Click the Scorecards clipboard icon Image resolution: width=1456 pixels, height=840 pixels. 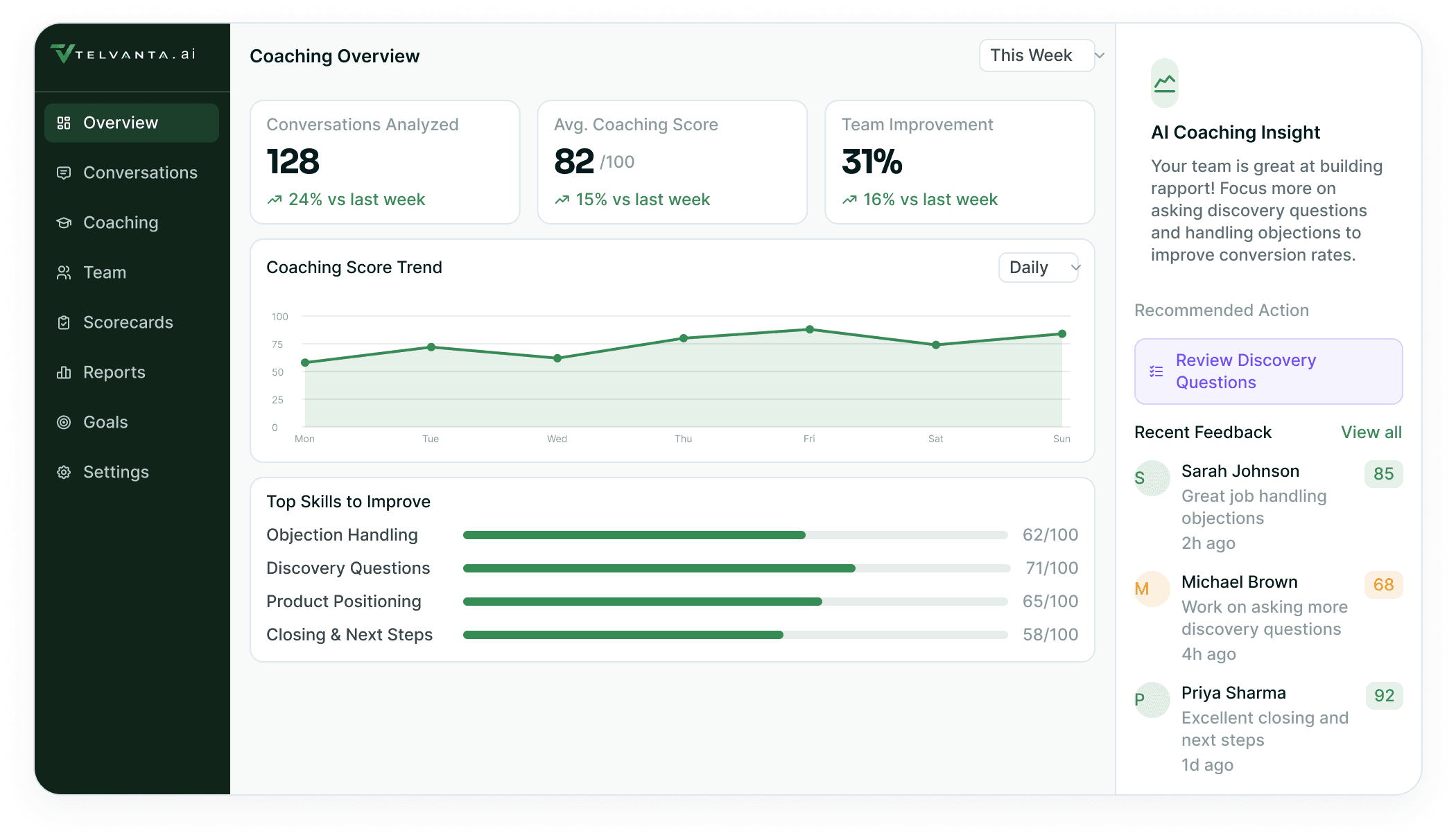coord(64,322)
